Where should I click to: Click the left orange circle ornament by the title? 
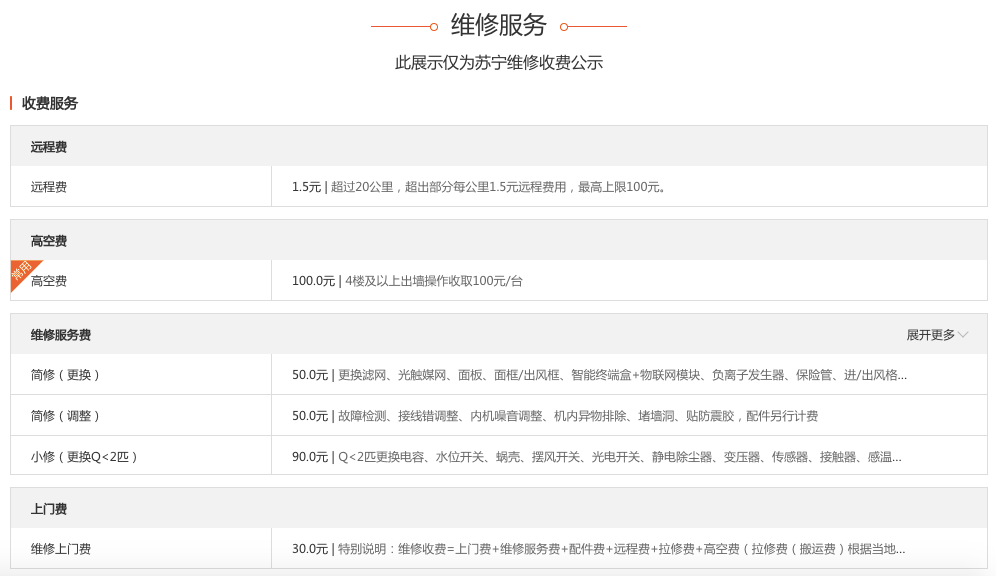pos(434,27)
